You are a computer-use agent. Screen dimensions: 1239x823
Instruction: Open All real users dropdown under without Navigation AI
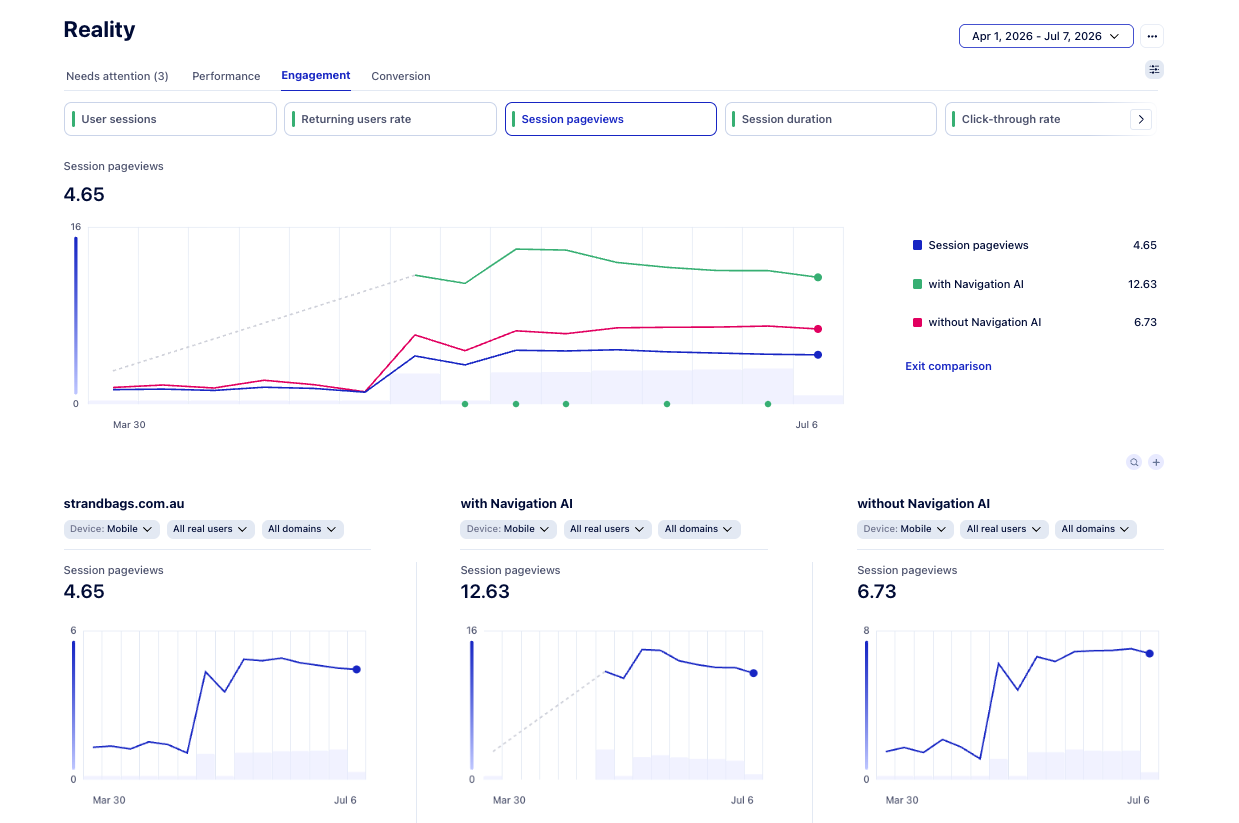coord(1005,529)
